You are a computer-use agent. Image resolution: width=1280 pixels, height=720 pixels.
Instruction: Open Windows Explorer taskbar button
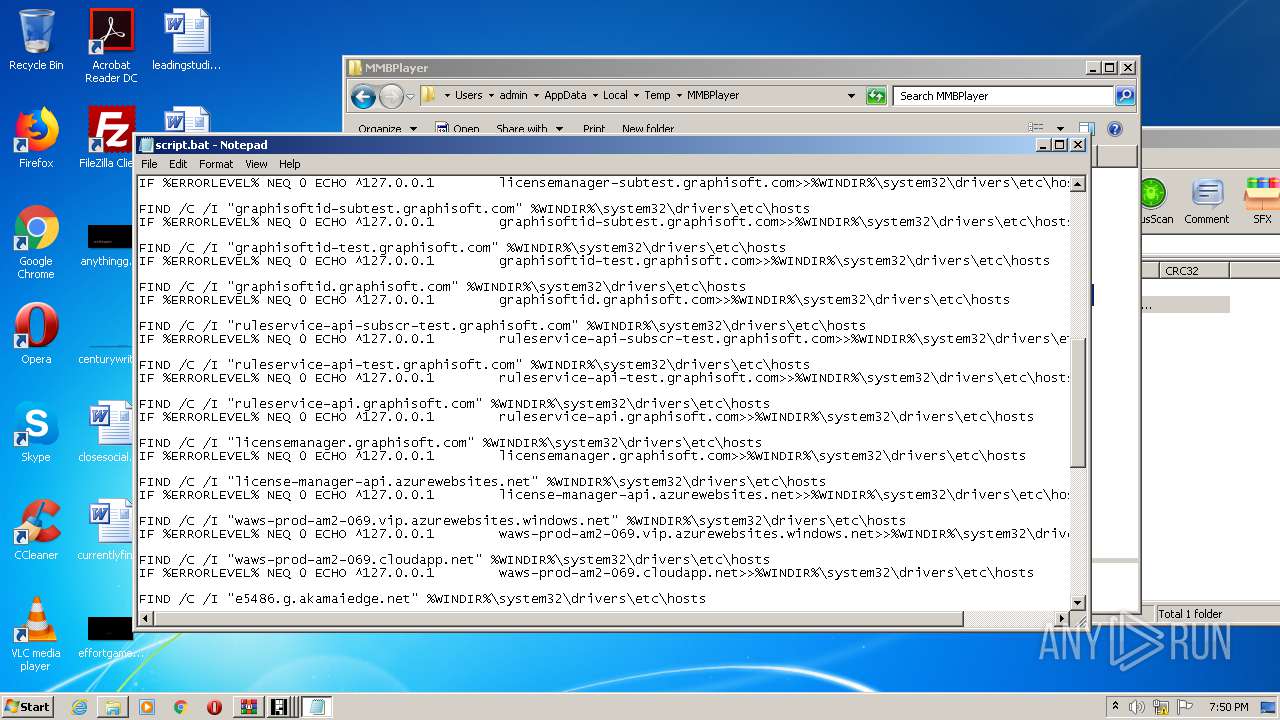pos(113,707)
